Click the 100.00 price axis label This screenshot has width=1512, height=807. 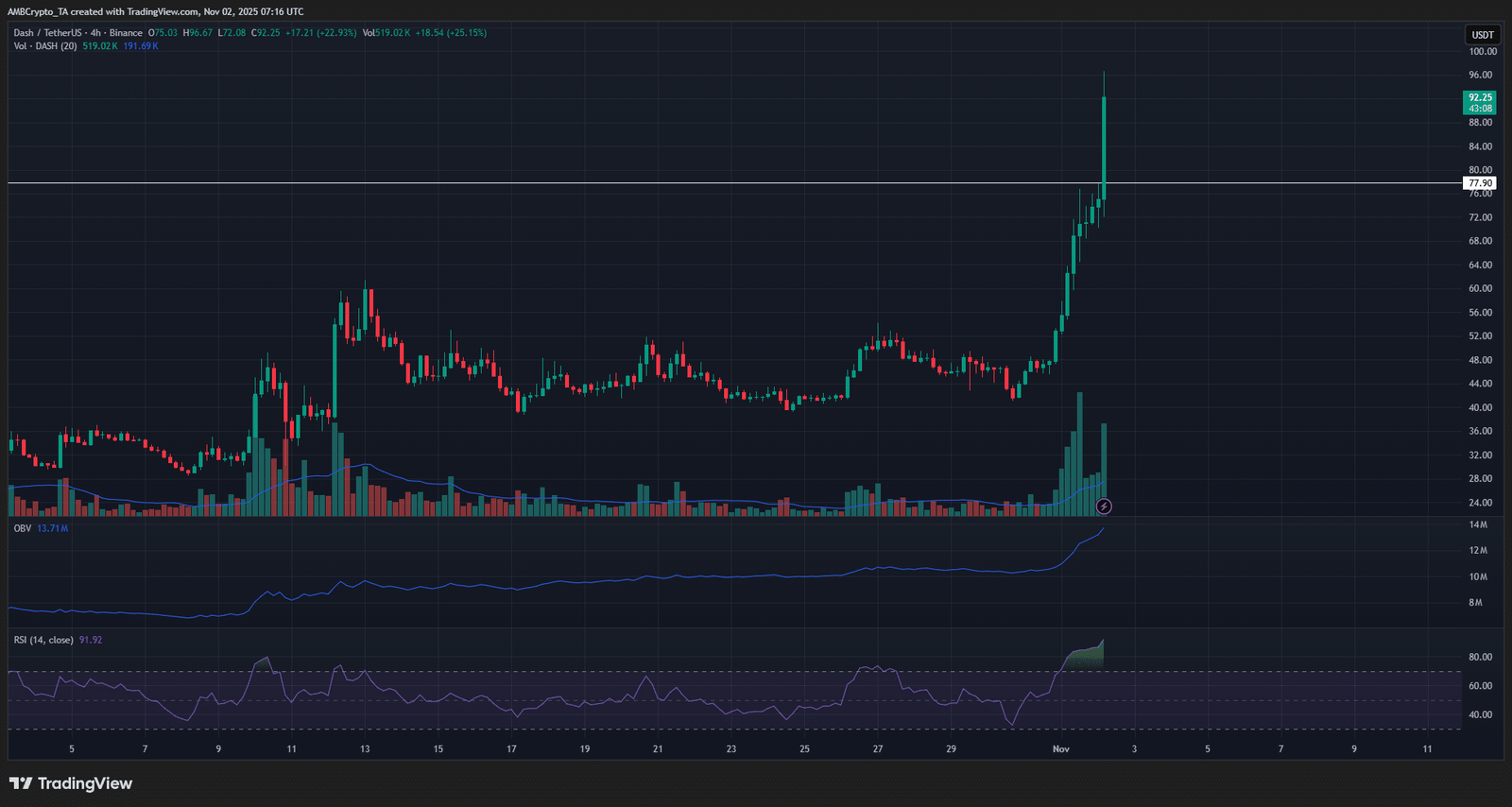(x=1483, y=52)
